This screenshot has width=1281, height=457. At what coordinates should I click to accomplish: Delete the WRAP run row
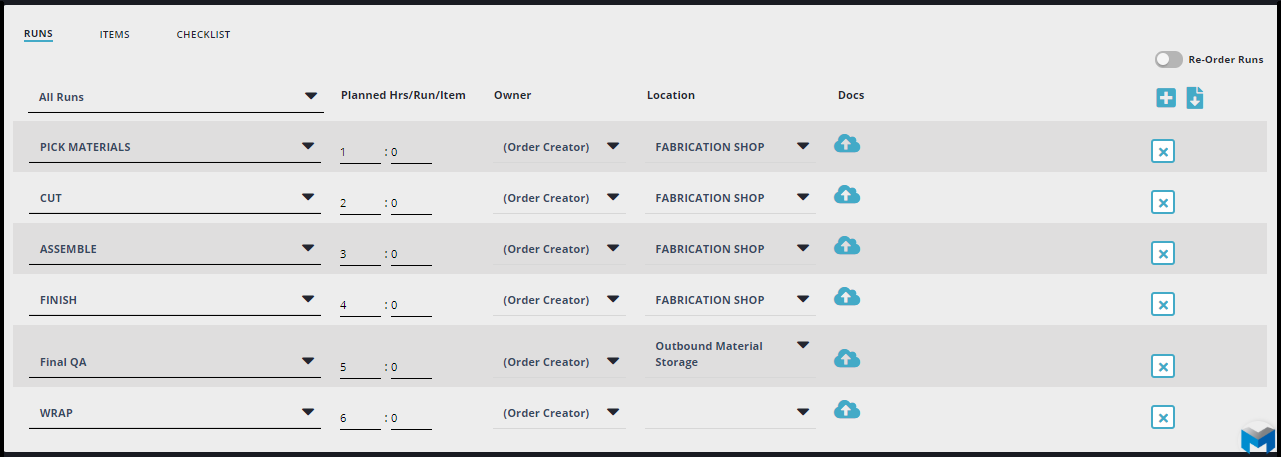(x=1162, y=417)
